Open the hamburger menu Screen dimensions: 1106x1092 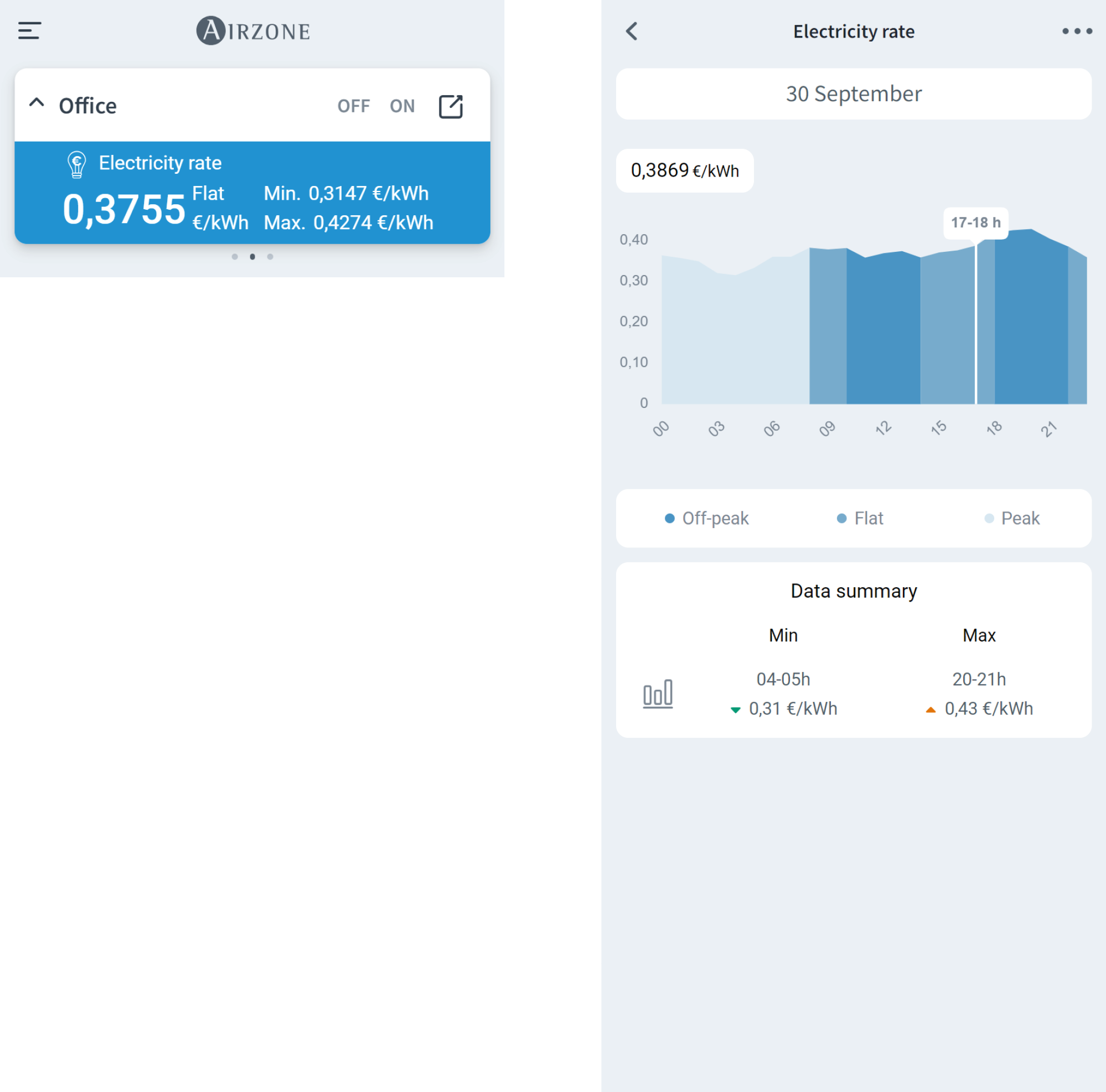(29, 30)
